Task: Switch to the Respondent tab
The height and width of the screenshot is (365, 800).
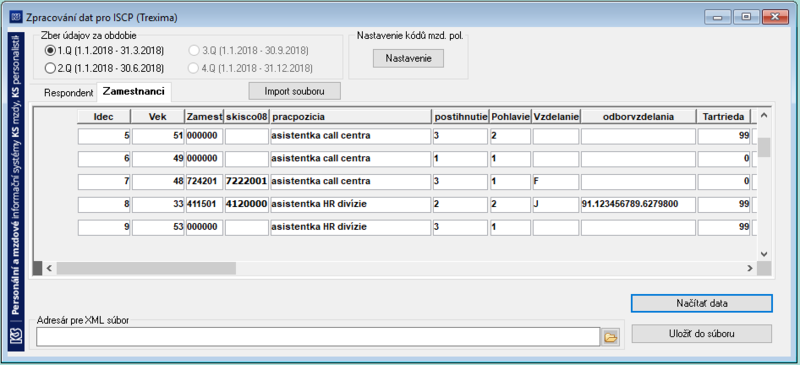Action: (x=68, y=93)
